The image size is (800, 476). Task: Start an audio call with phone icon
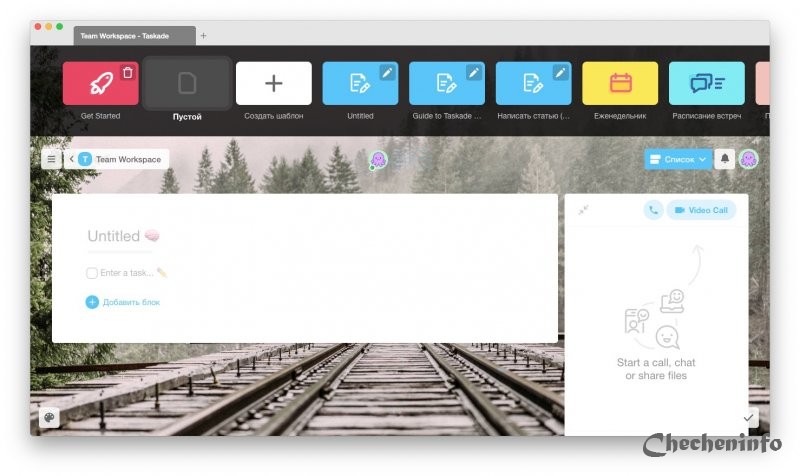(x=653, y=210)
